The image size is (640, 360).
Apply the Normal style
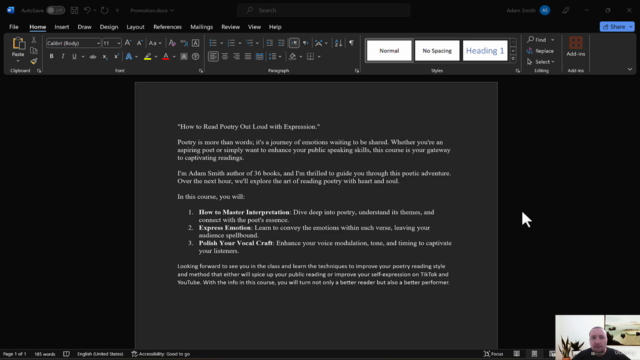pyautogui.click(x=389, y=51)
